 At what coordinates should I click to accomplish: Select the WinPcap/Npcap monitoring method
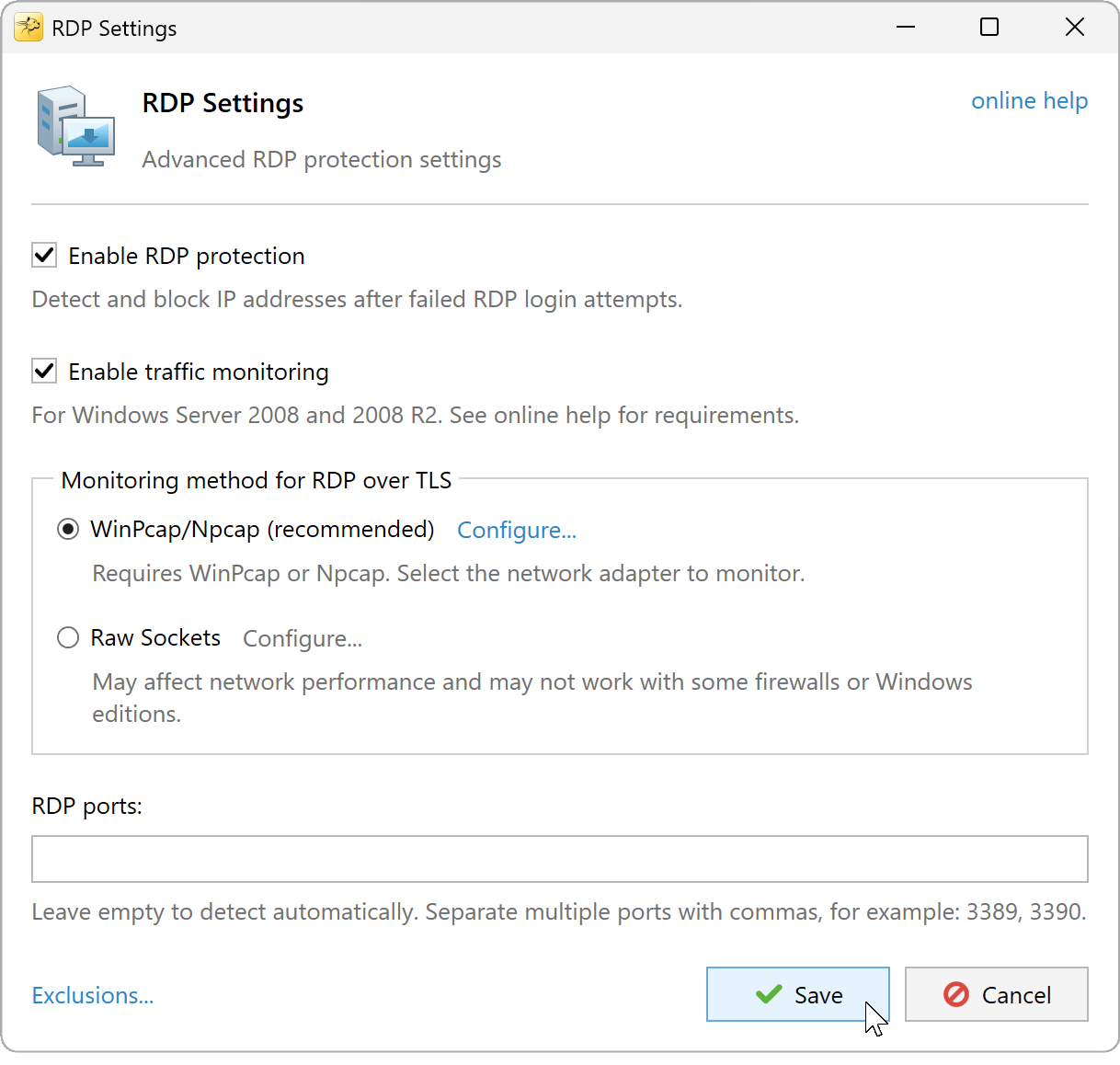click(x=68, y=530)
